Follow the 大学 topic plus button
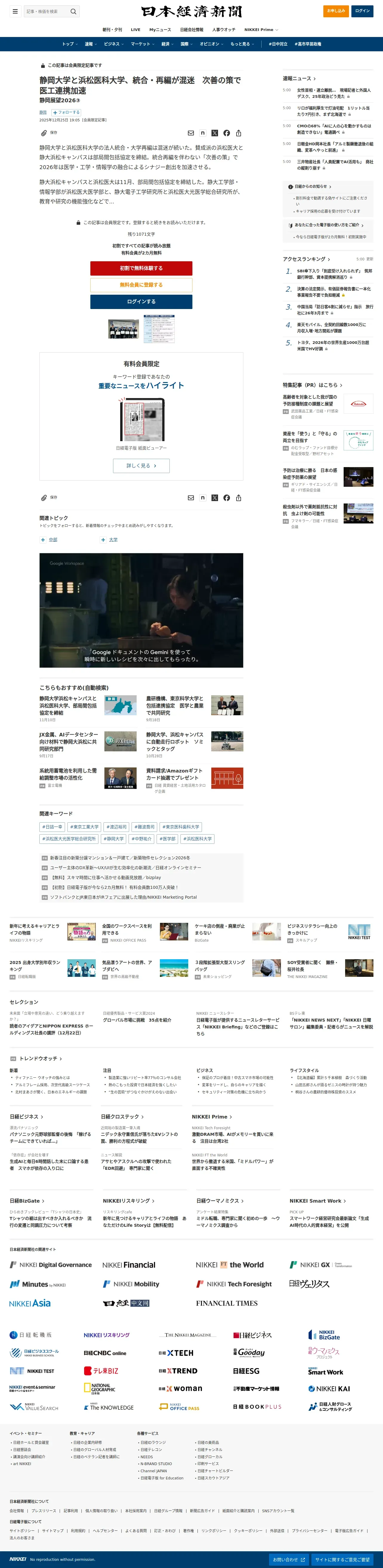 [104, 540]
